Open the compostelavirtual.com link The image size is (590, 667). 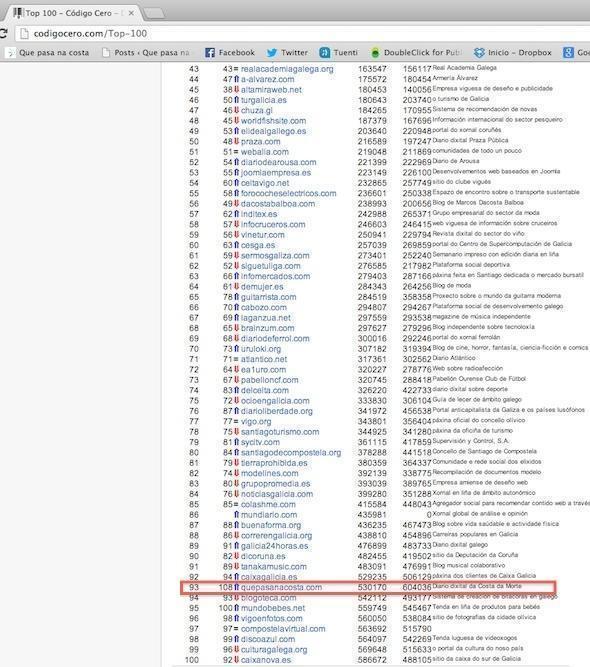pos(283,629)
